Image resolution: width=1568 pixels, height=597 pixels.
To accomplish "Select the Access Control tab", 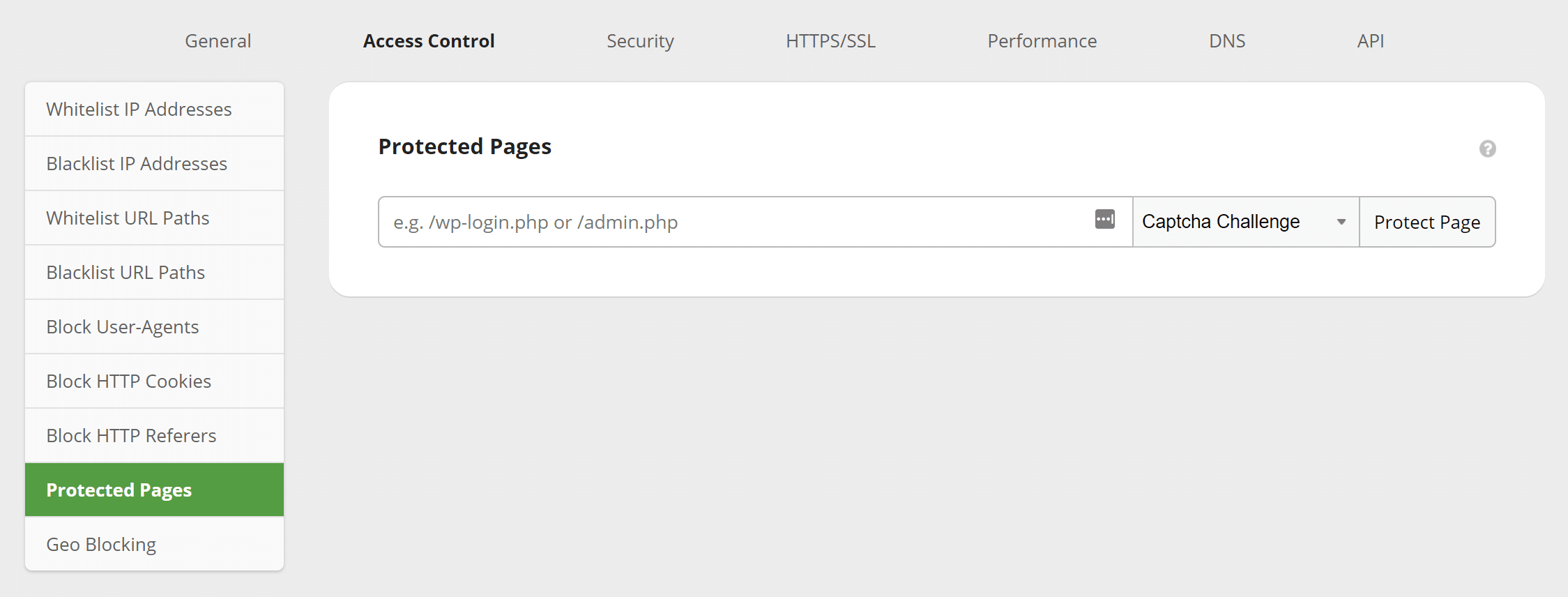I will (x=429, y=41).
